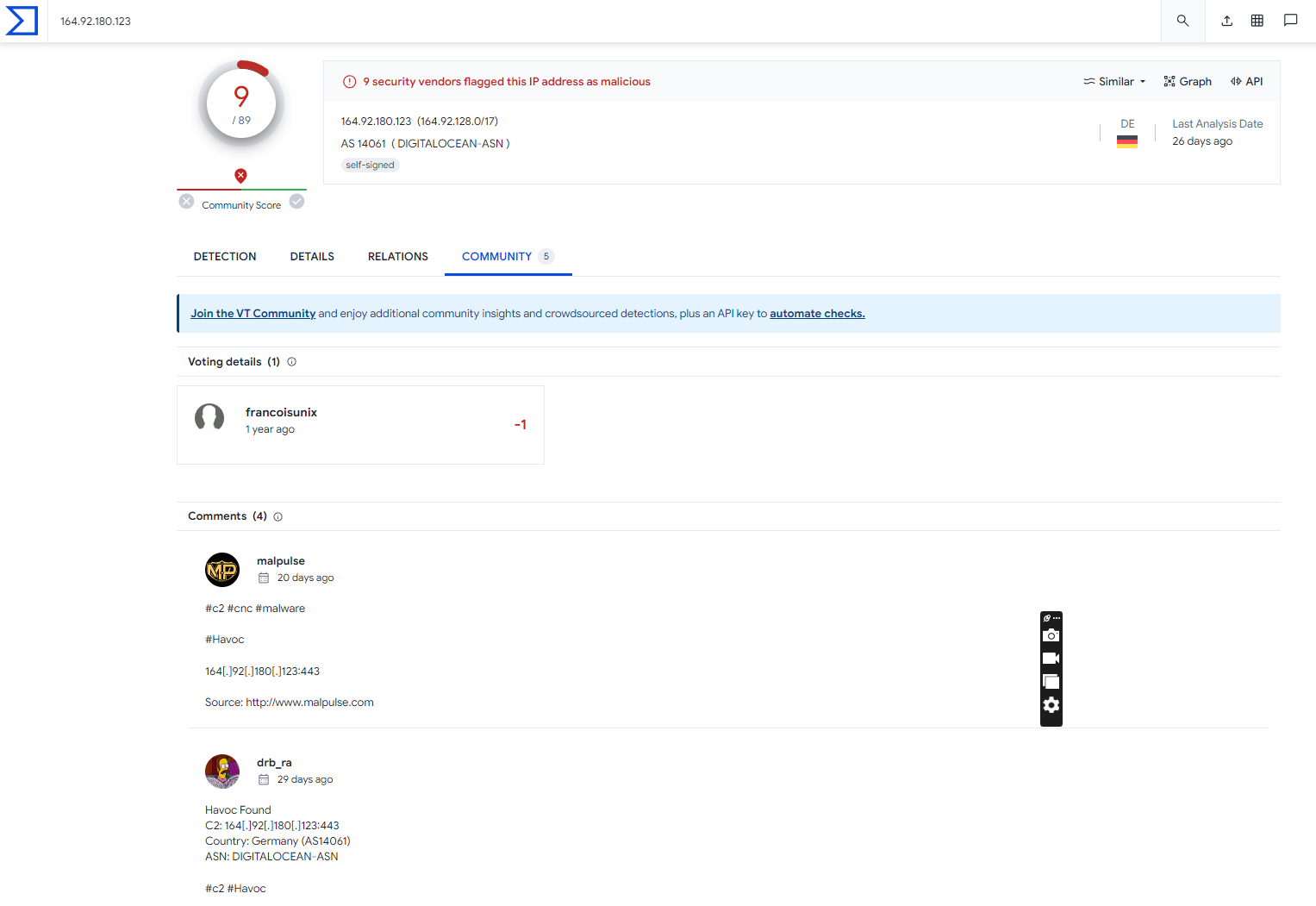
Task: Click the Comments info icon
Action: 278,517
